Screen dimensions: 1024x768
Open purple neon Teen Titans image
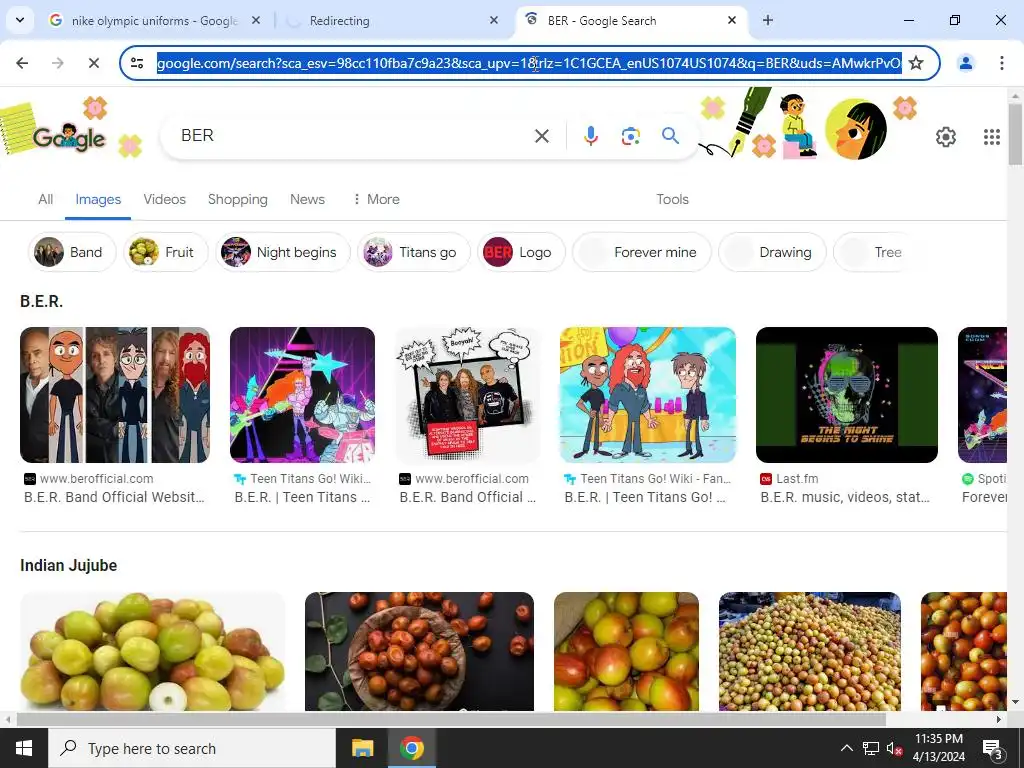click(302, 395)
